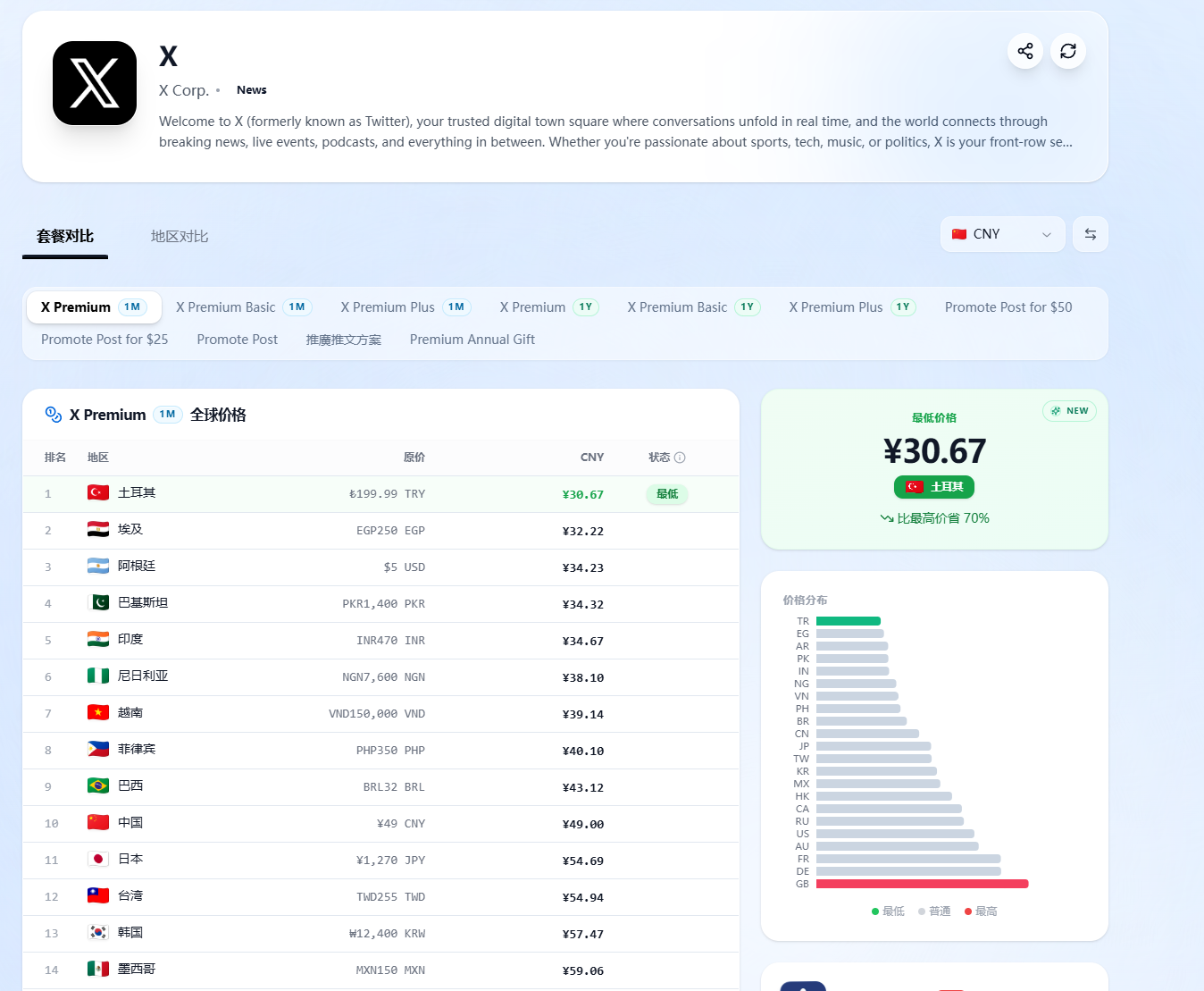
Task: Click the News category link
Action: [x=251, y=90]
